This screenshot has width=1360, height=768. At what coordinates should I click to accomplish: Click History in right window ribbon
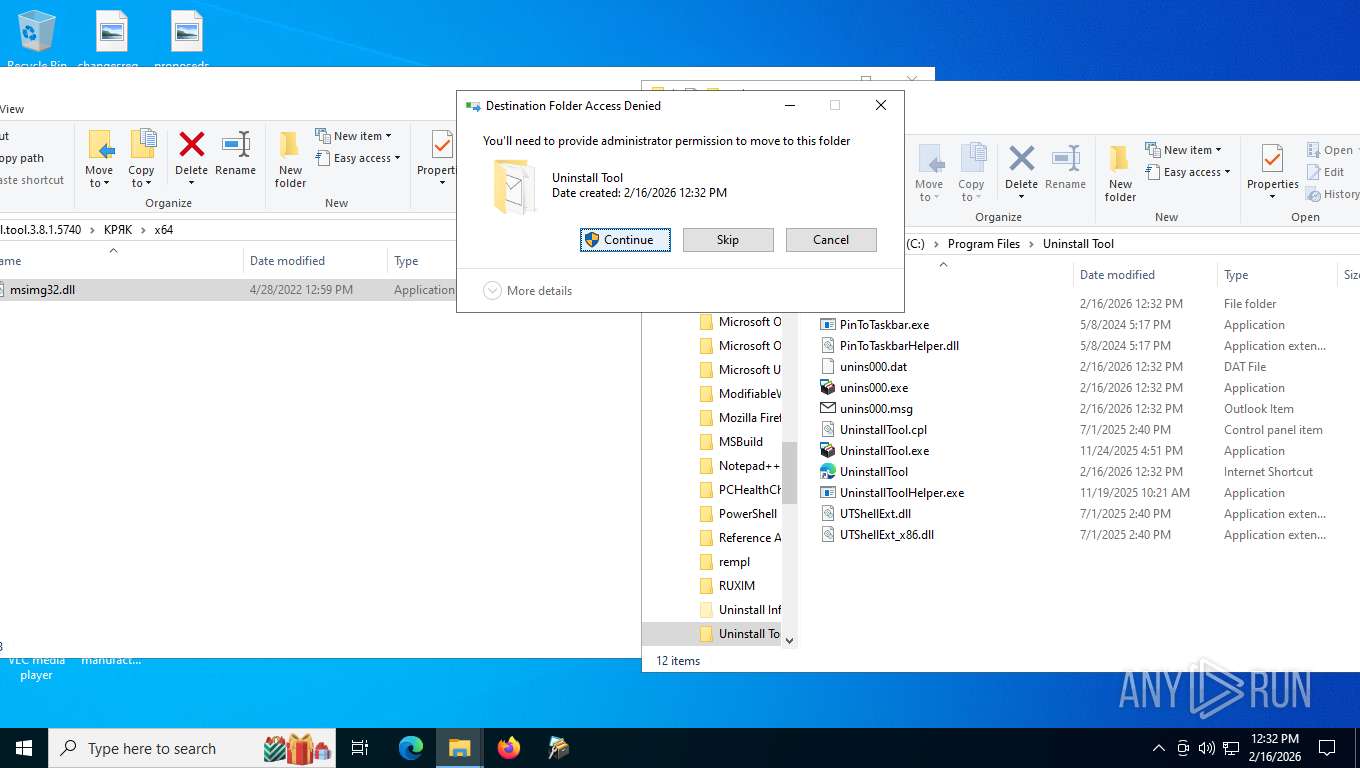click(1333, 194)
